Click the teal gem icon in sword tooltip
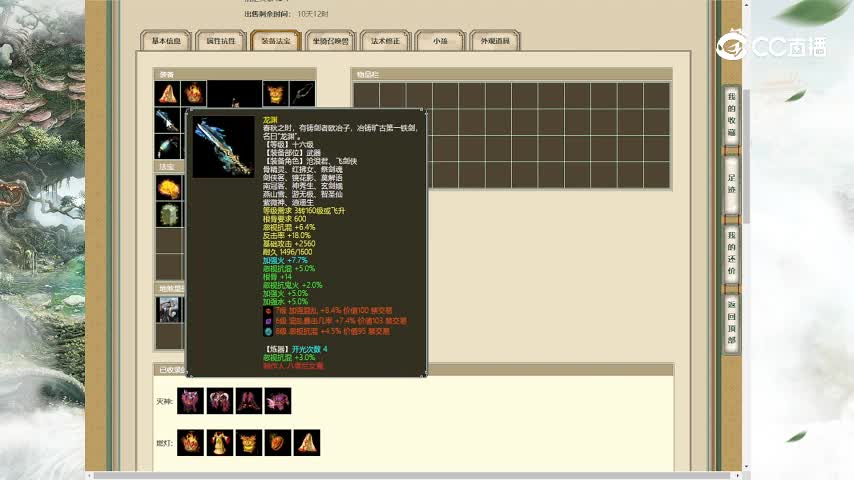Image resolution: width=854 pixels, height=480 pixels. click(268, 331)
